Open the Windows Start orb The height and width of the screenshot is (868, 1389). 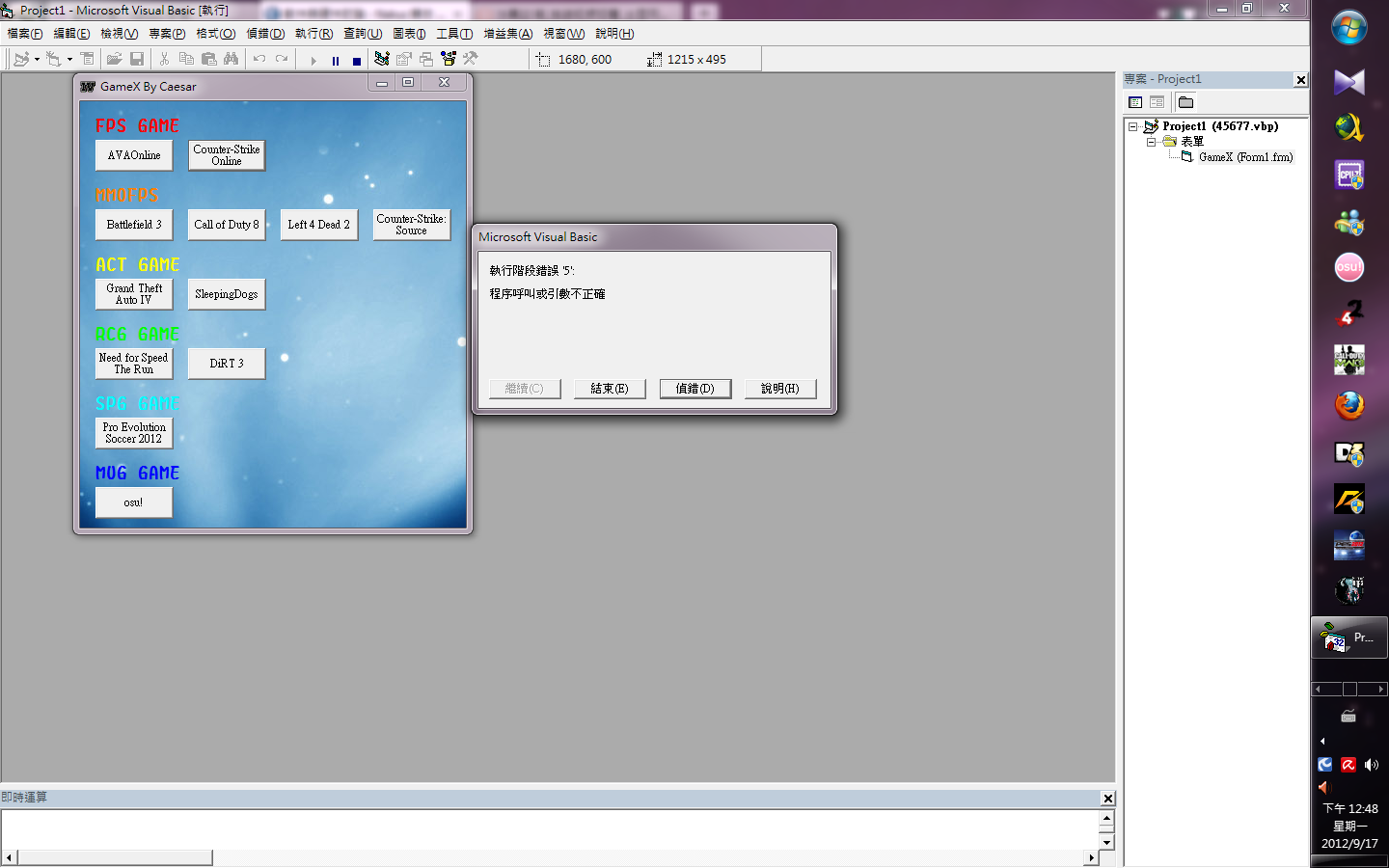1349,28
